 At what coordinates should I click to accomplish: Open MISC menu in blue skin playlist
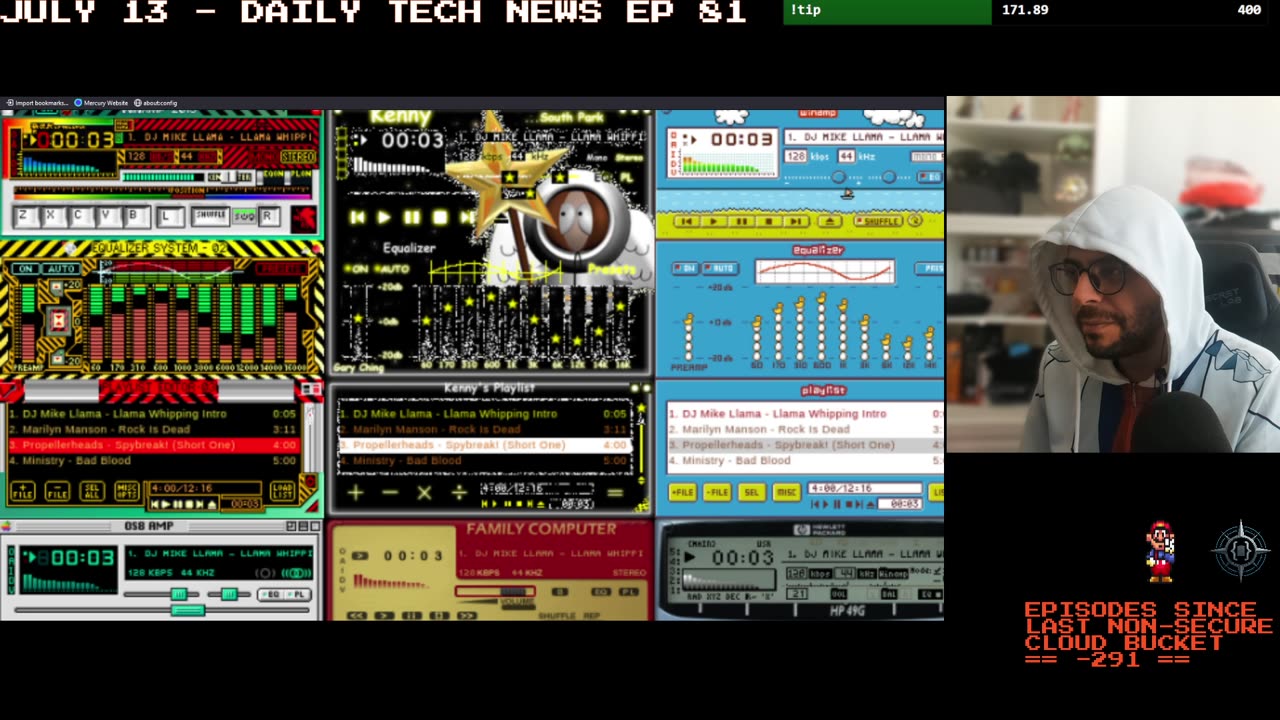(x=786, y=492)
